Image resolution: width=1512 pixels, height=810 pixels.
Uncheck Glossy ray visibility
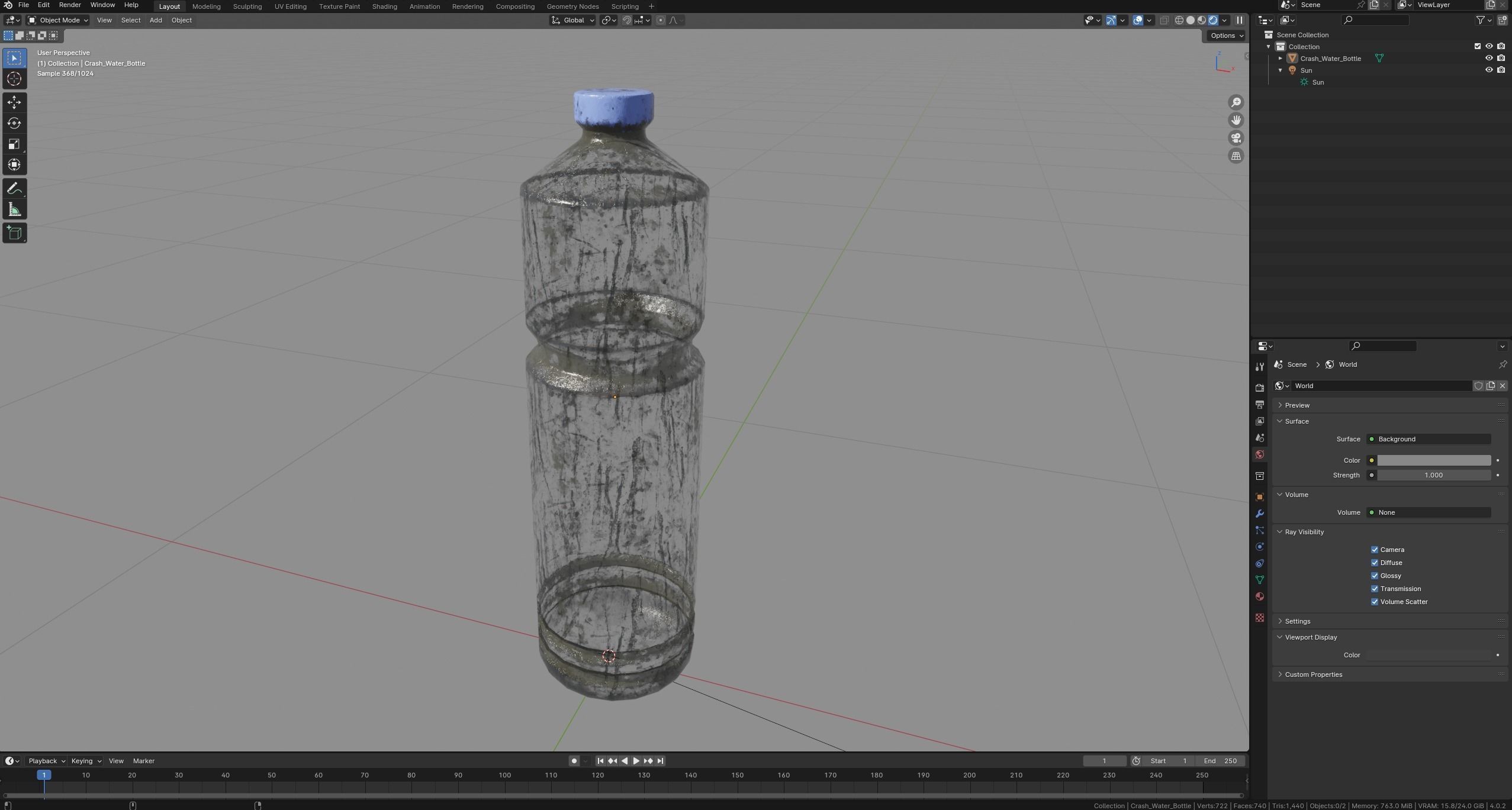[1375, 576]
